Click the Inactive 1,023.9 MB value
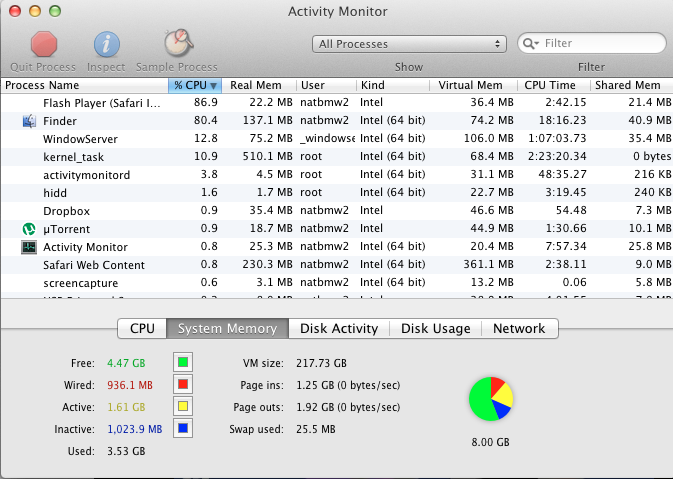This screenshot has width=673, height=479. [x=135, y=429]
